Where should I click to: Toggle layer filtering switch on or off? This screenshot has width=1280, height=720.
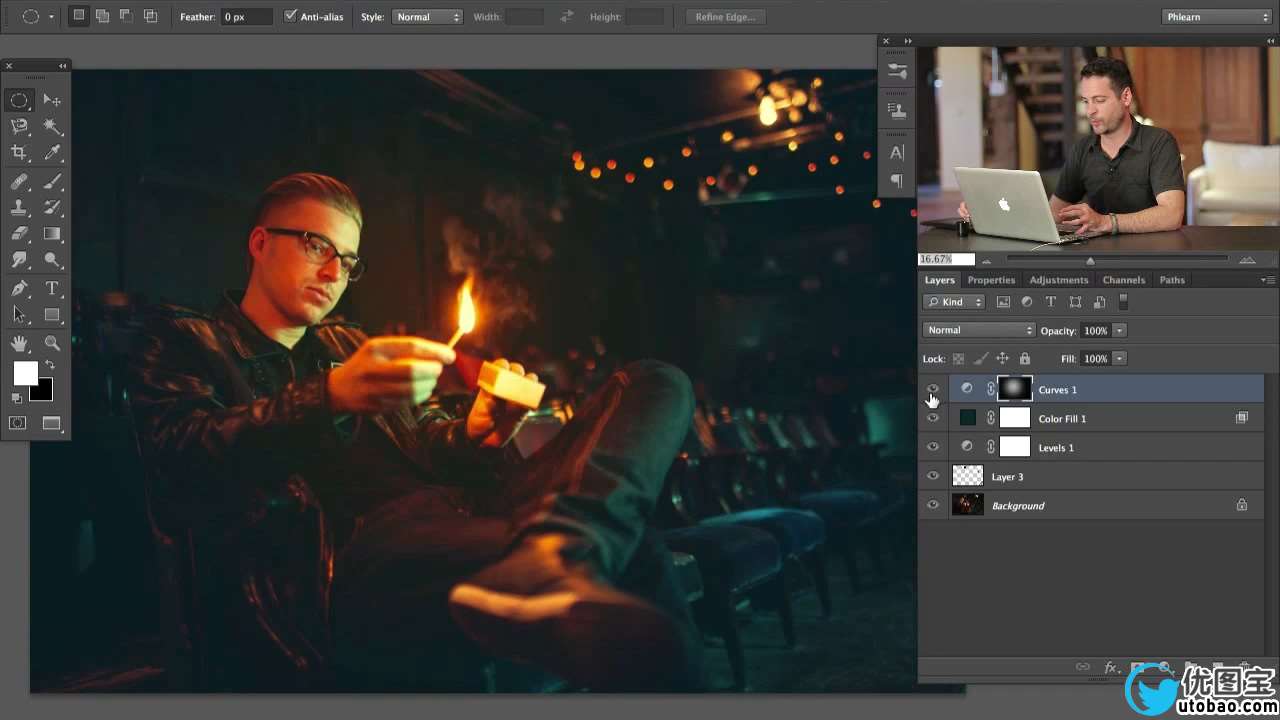(x=1123, y=301)
